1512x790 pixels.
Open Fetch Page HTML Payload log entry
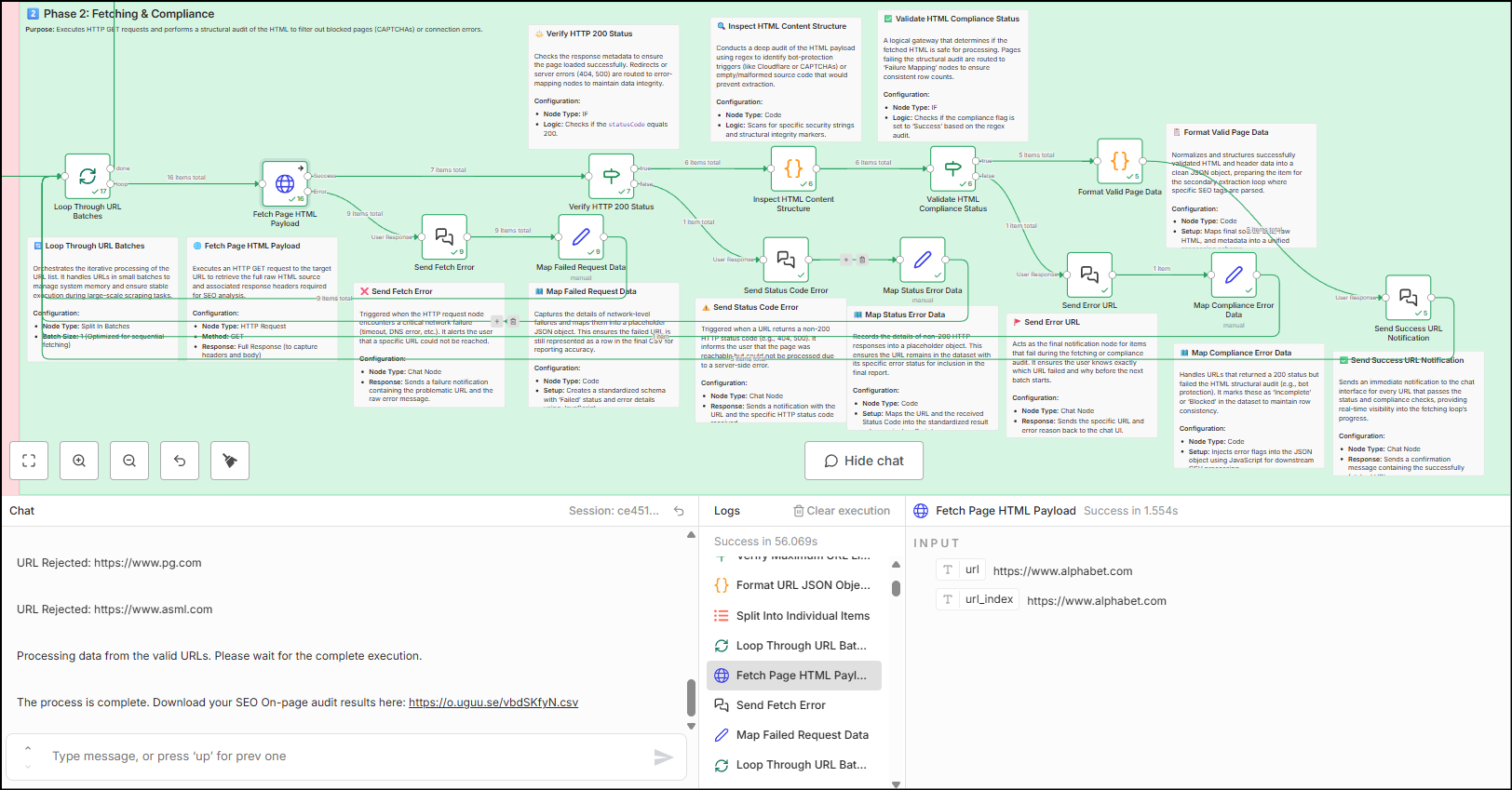(x=794, y=676)
